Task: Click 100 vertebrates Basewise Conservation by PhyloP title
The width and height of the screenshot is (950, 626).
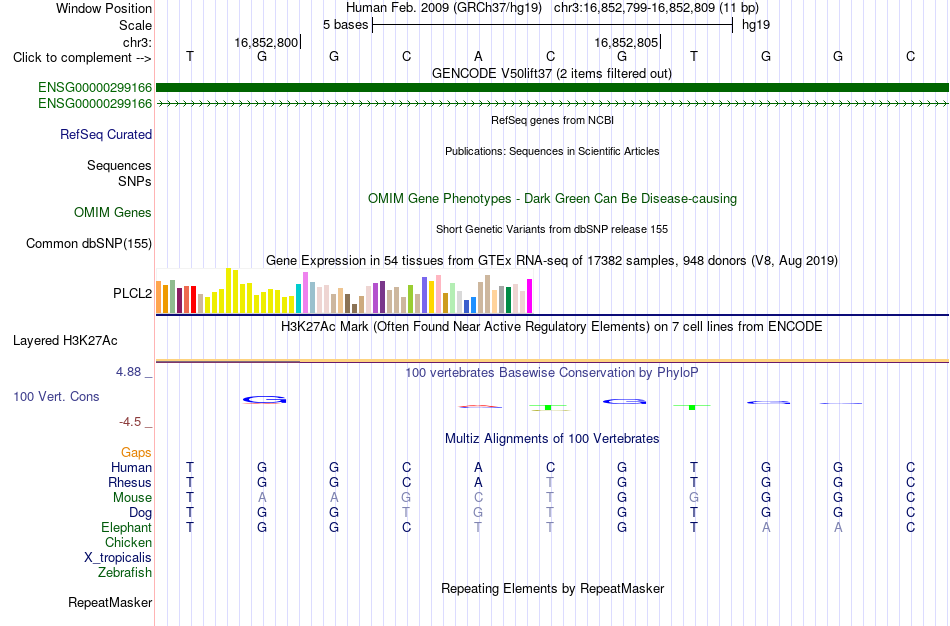Action: tap(552, 373)
